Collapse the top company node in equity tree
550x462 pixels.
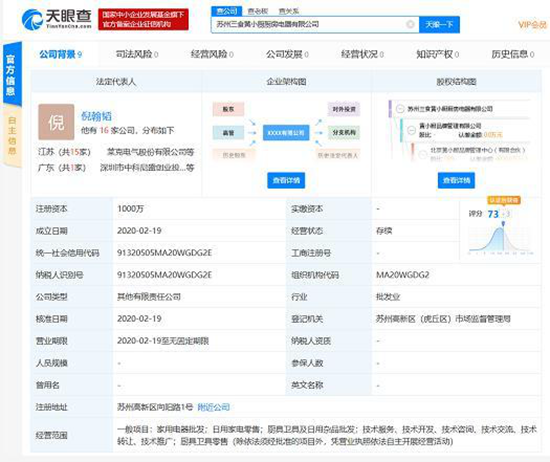click(x=400, y=109)
